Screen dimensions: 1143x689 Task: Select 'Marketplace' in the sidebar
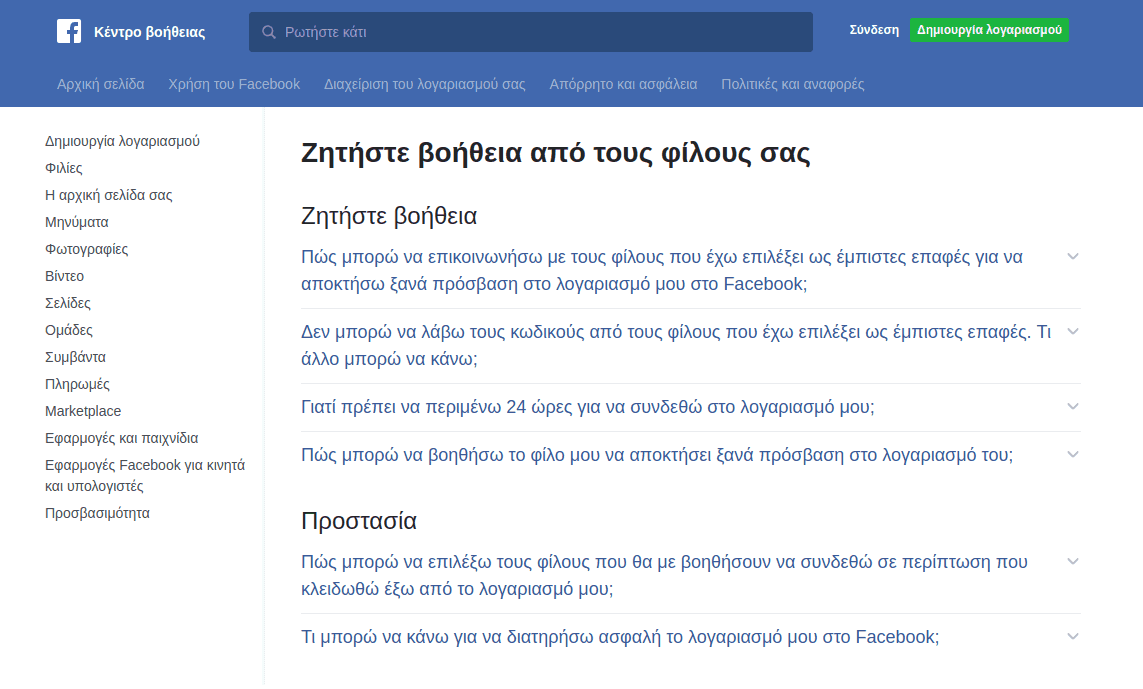click(x=83, y=411)
